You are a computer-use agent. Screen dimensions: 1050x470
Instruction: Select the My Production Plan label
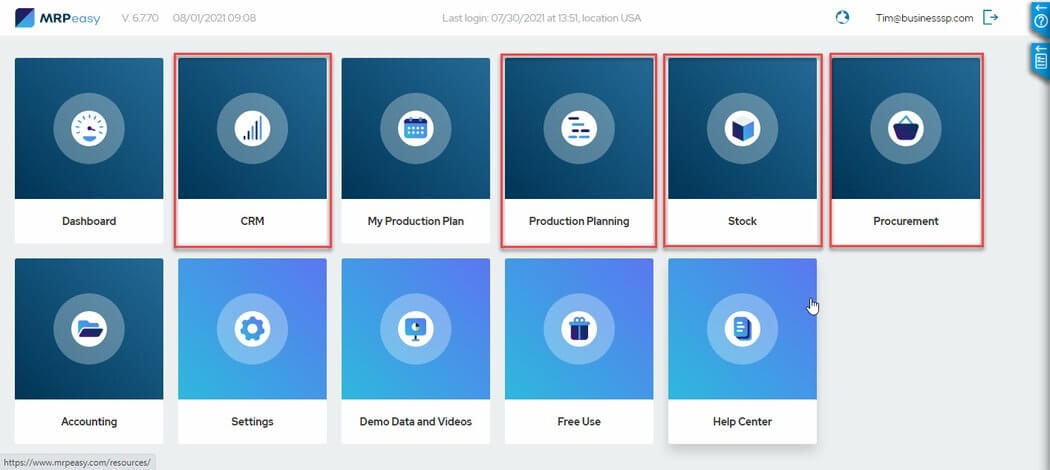click(x=416, y=221)
